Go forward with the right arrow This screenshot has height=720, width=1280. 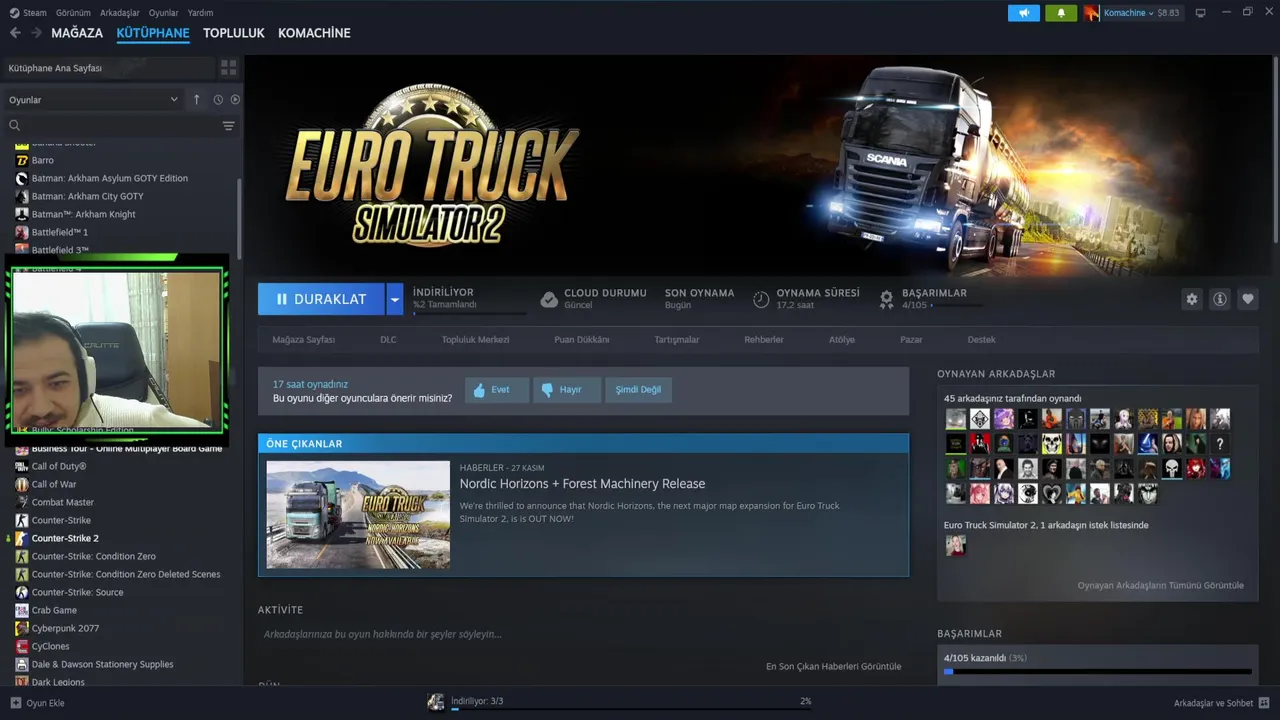tap(36, 33)
